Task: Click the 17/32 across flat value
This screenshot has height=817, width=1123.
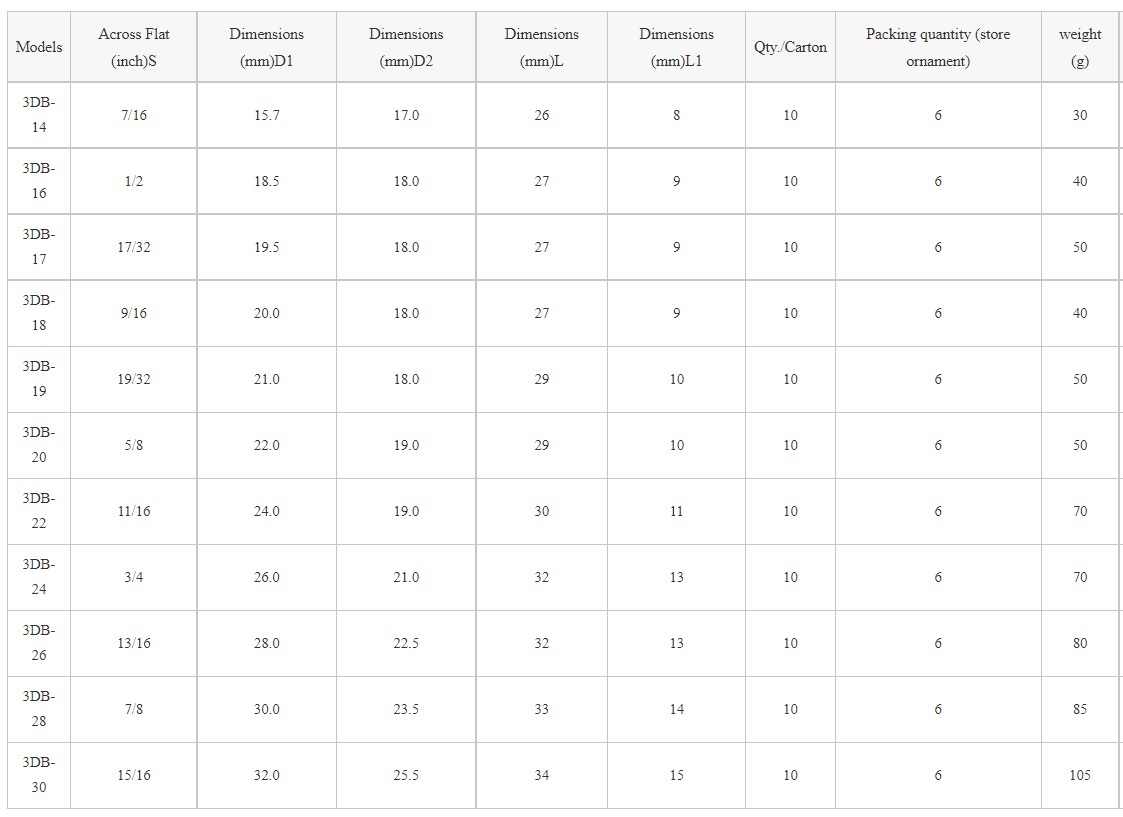Action: [x=134, y=247]
